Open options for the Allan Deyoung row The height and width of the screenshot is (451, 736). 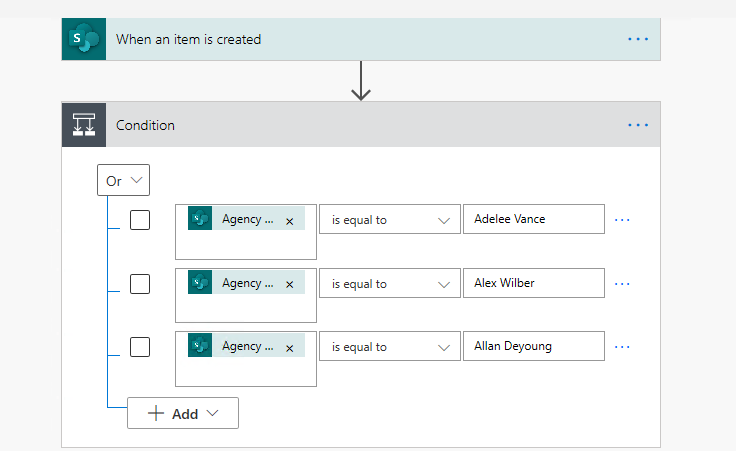tap(622, 347)
